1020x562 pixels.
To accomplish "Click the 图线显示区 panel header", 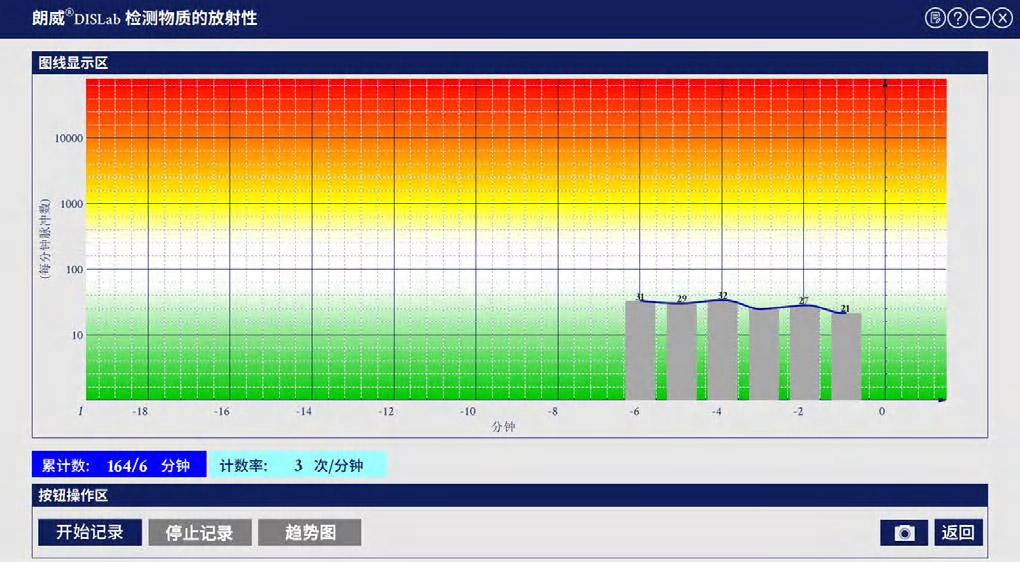I will pyautogui.click(x=73, y=63).
